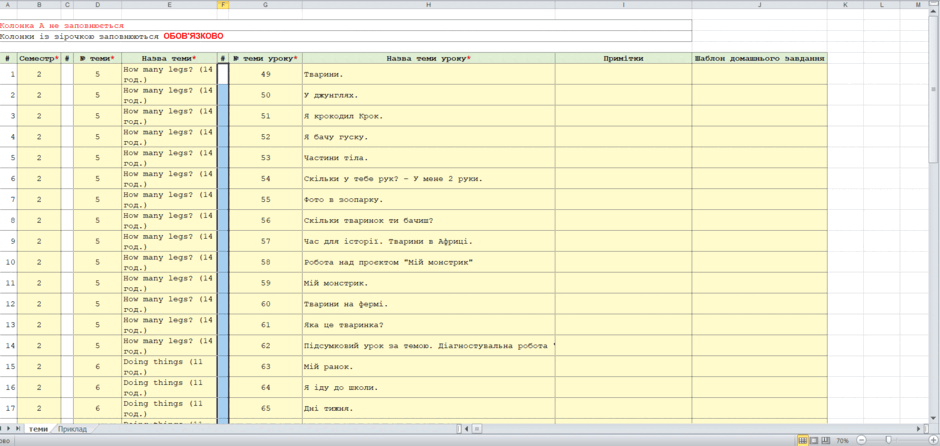Viewport: 940px width, 446px height.
Task: Select the cell 'Мій ранок.'
Action: (428, 366)
